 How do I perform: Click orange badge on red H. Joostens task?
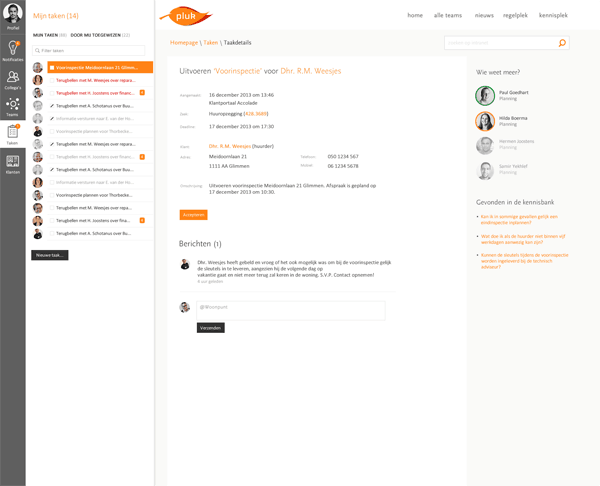click(x=142, y=93)
